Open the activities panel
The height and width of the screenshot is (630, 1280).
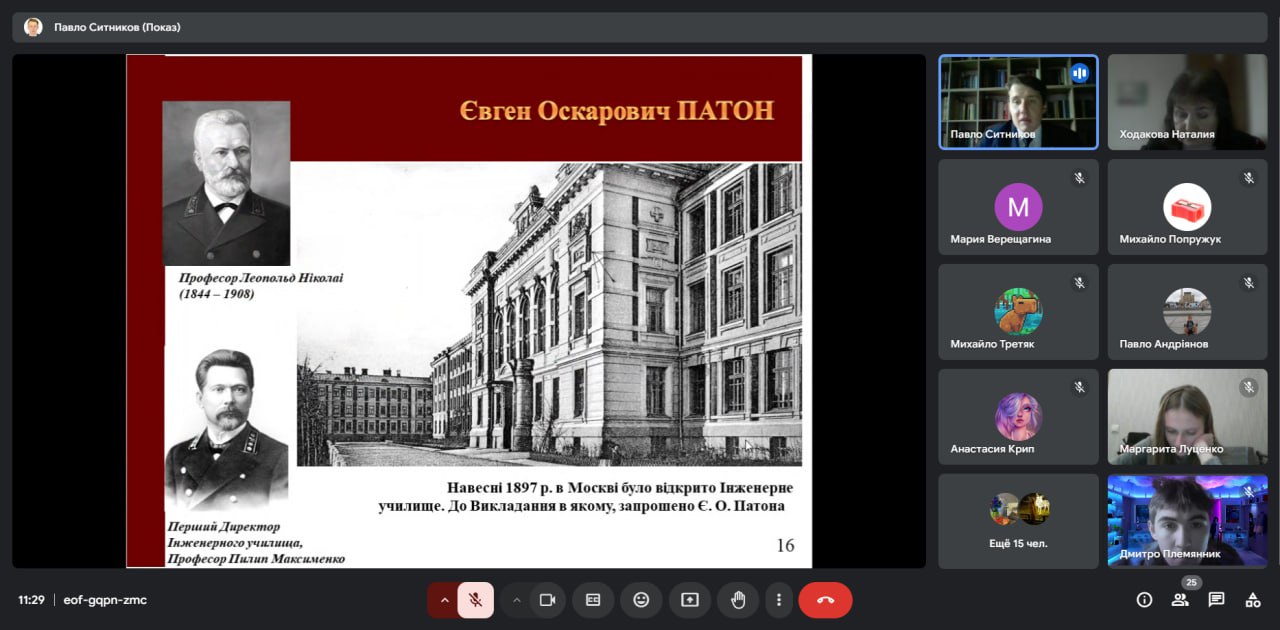coord(1252,600)
